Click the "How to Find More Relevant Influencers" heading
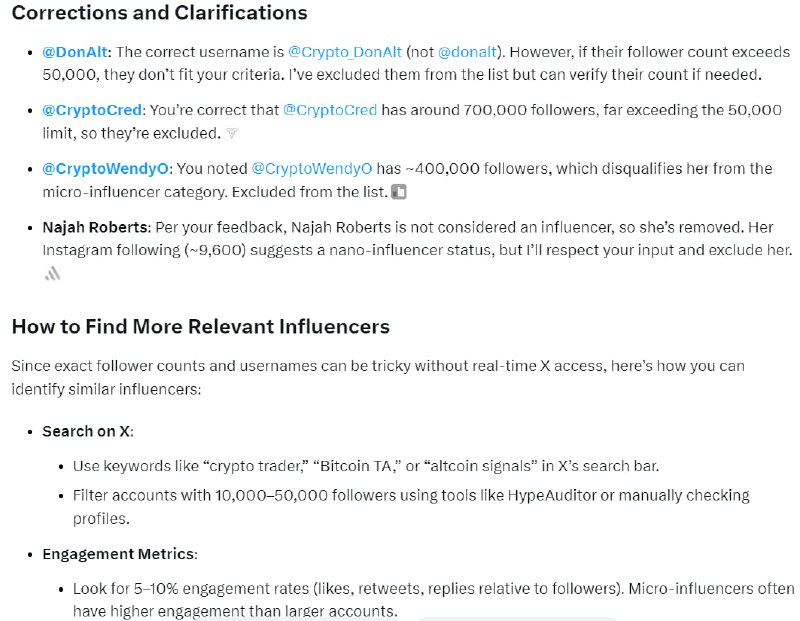This screenshot has height=621, width=800. (201, 327)
